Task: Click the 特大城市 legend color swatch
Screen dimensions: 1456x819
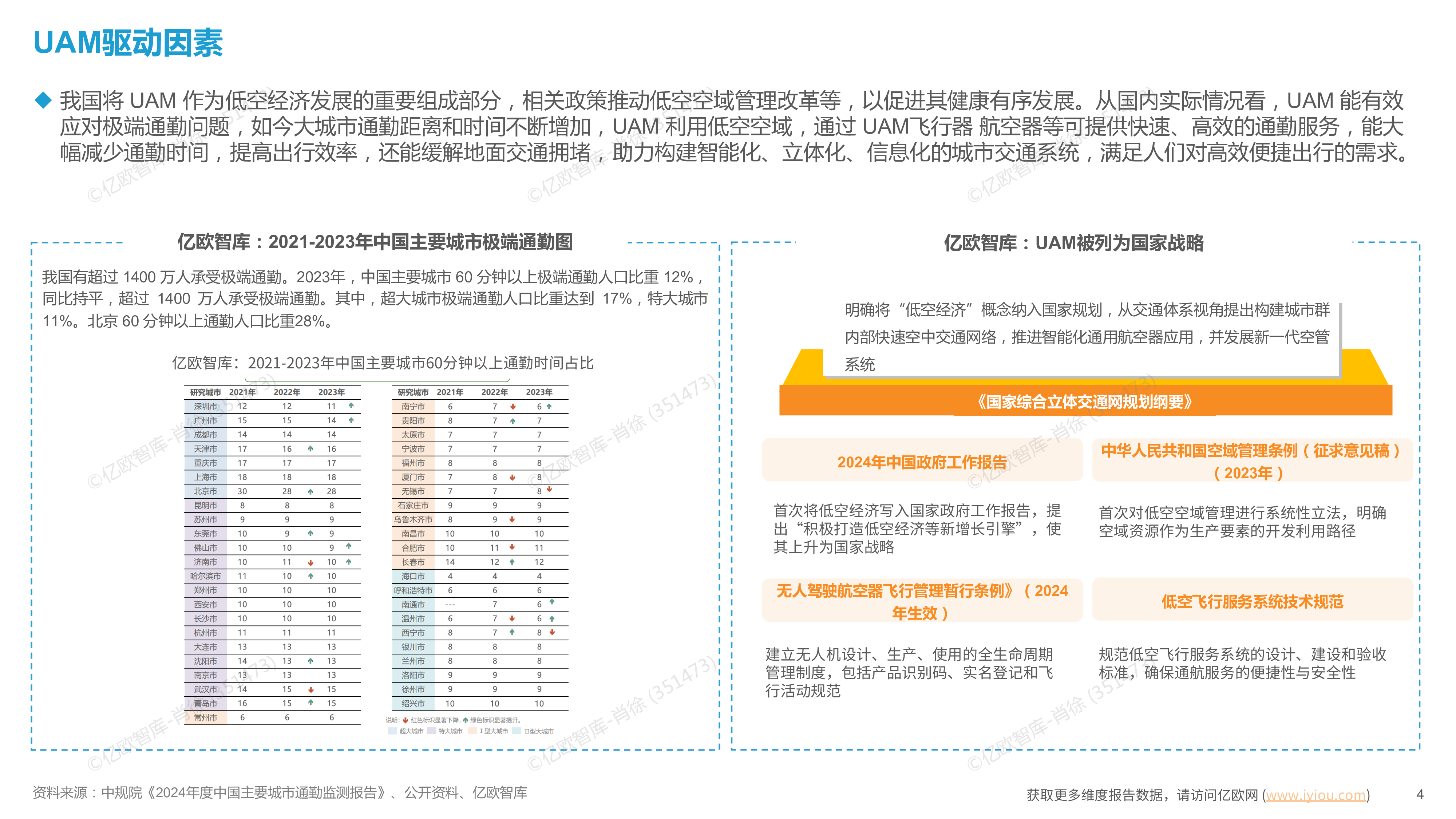Action: coord(432,731)
